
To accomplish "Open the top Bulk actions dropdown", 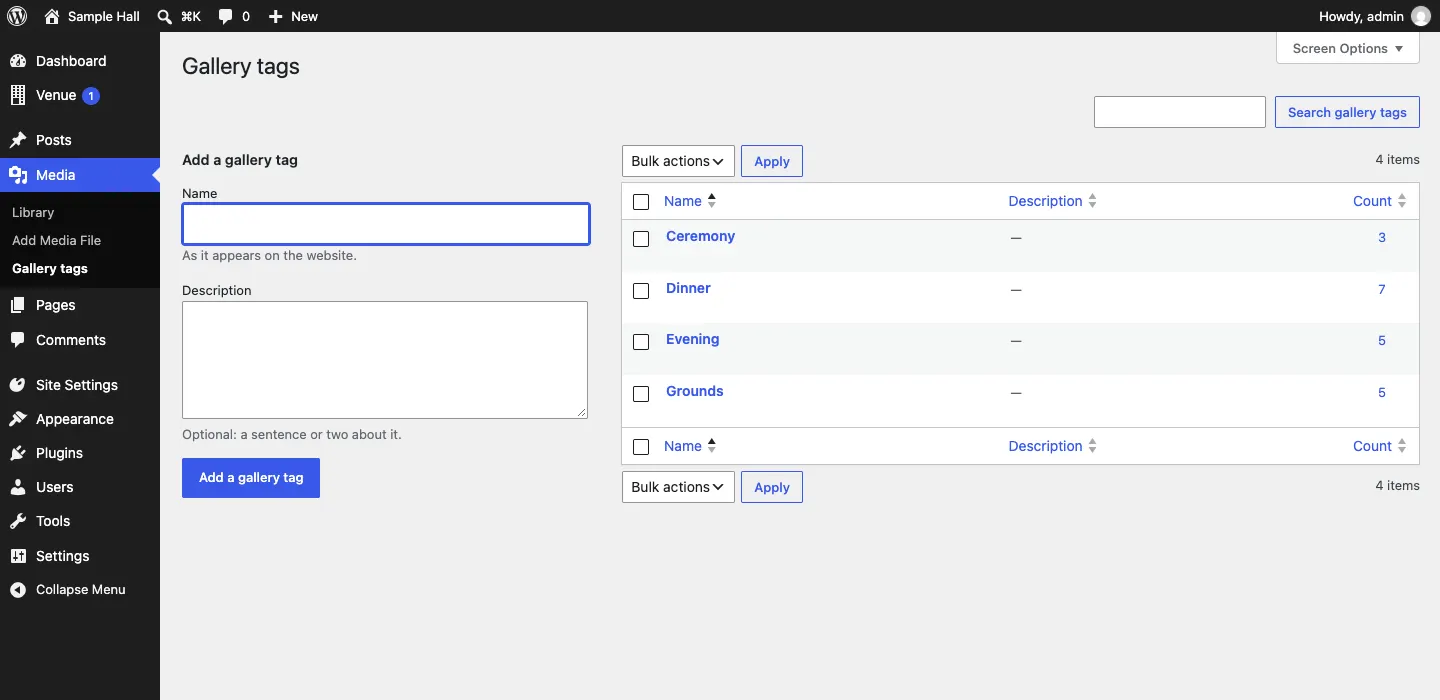I will (678, 161).
